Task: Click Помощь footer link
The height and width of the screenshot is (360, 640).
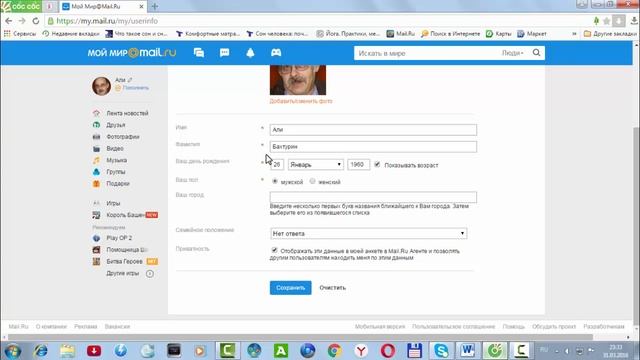Action: point(513,327)
